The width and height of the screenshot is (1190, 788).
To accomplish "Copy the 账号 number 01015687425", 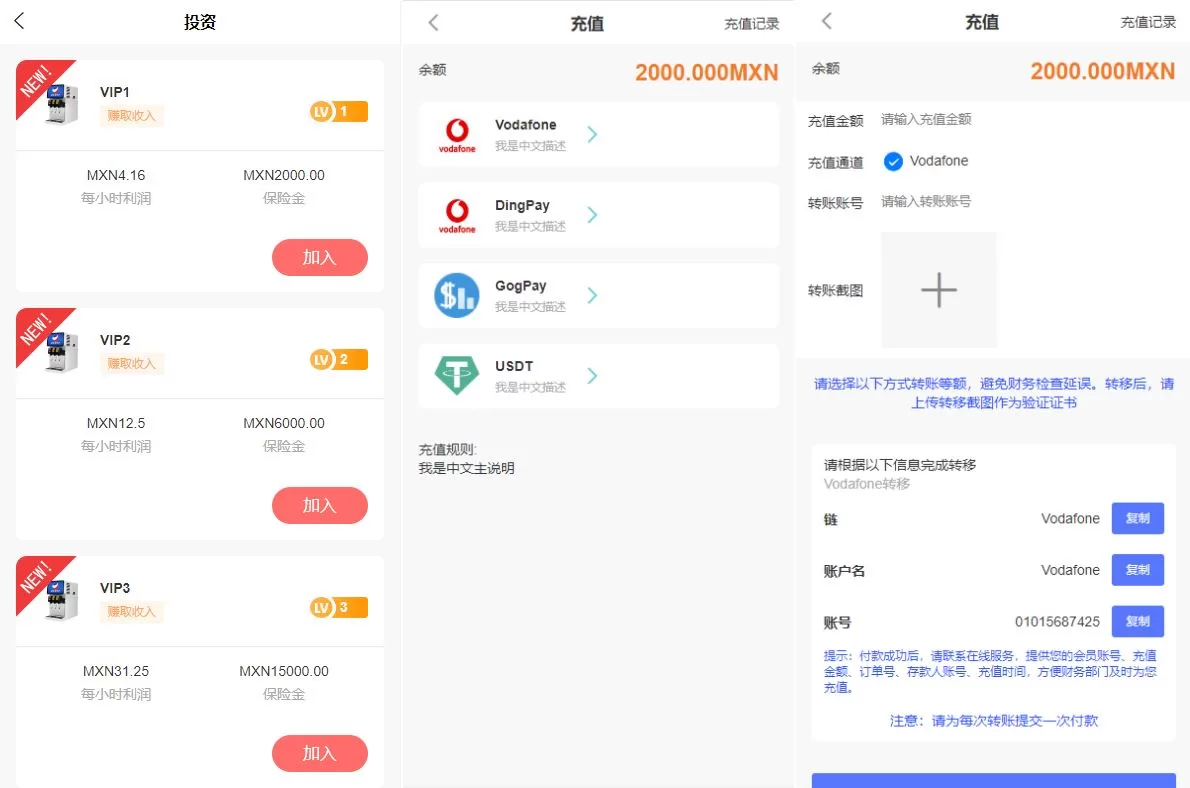I will point(1138,622).
